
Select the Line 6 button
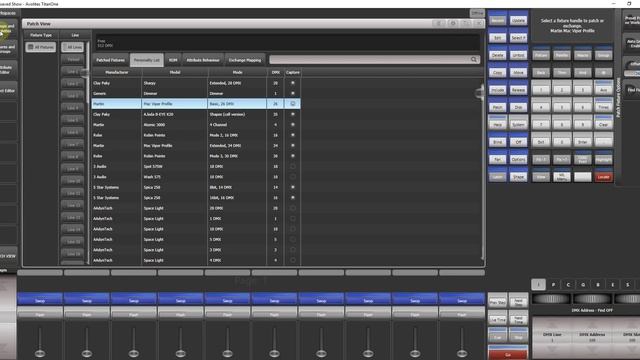tap(73, 132)
